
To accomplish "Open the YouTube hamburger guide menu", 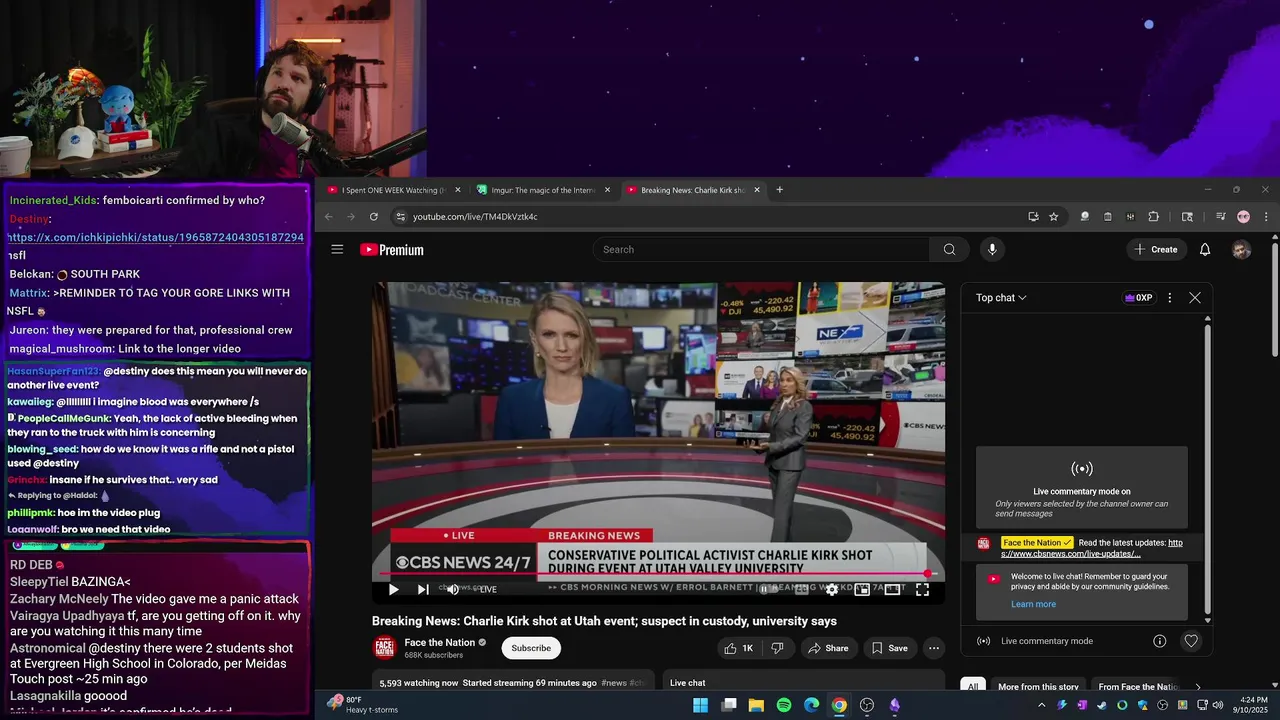I will pos(337,249).
